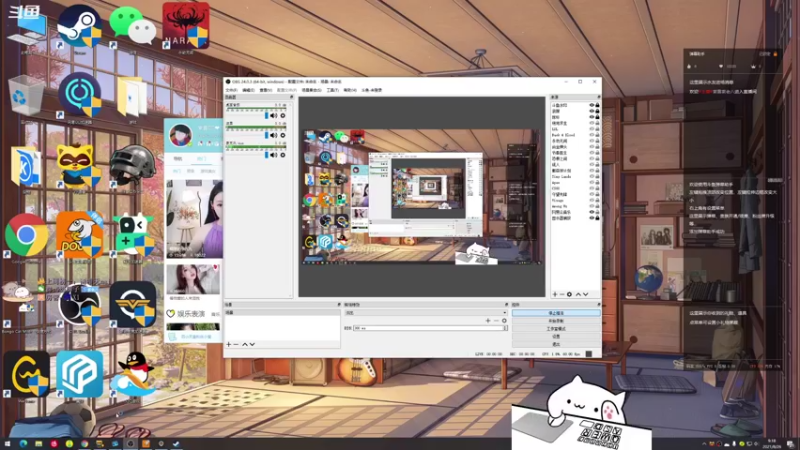Open the scene transition type dropdown
This screenshot has width=800, height=450.
point(426,313)
